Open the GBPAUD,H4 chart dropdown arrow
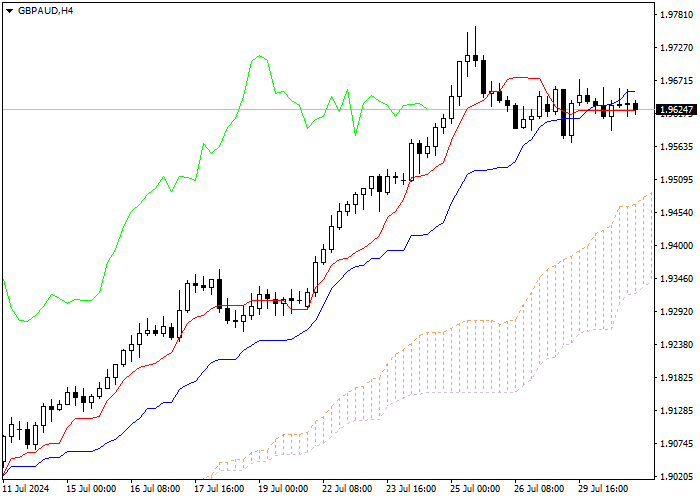Screen dimensions: 700x500 click(9, 11)
